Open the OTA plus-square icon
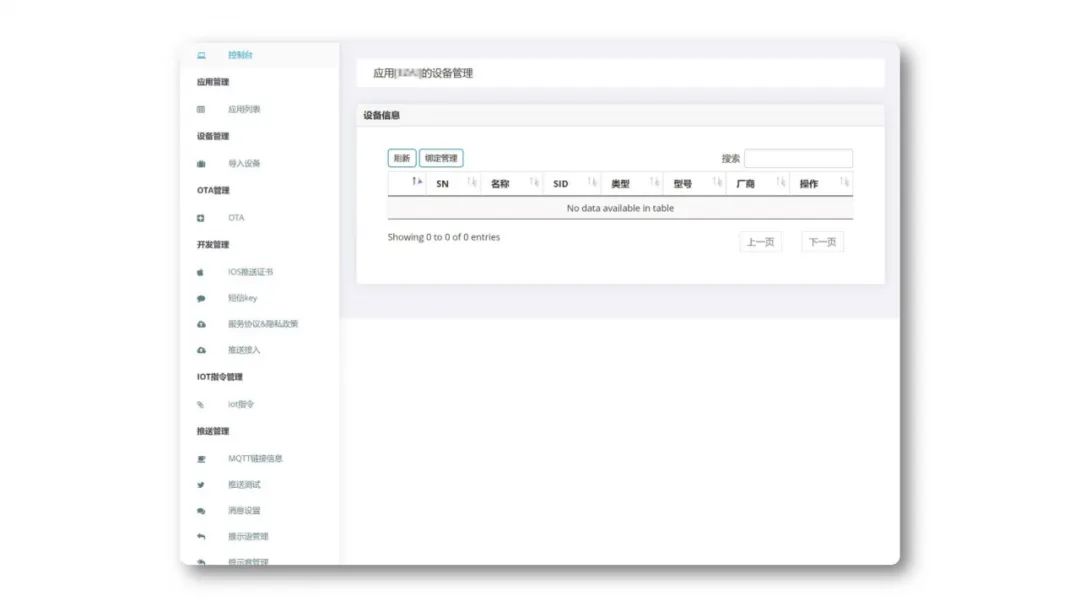1080x607 pixels. tap(200, 218)
